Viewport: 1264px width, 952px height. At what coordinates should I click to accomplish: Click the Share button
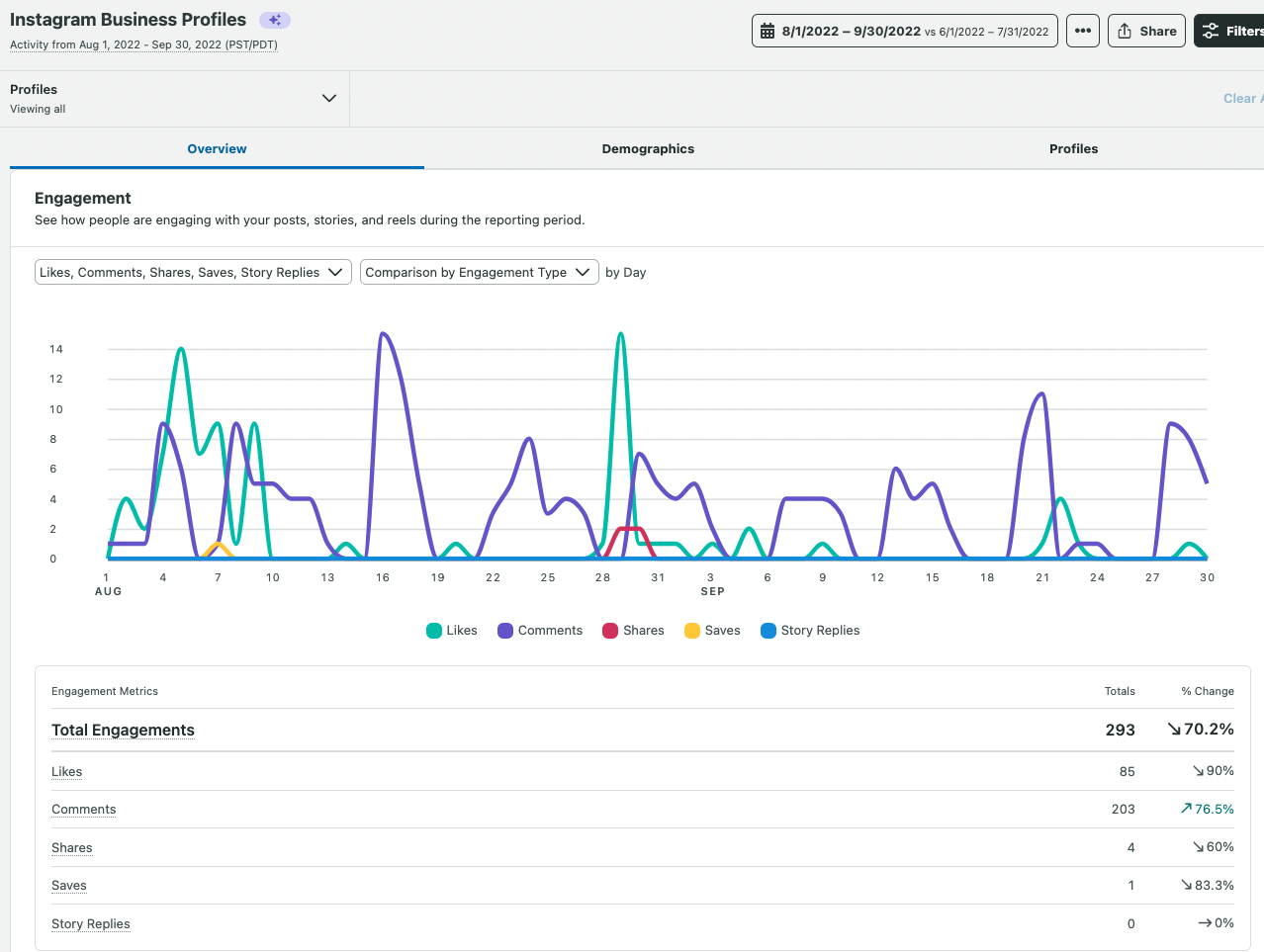[x=1146, y=31]
